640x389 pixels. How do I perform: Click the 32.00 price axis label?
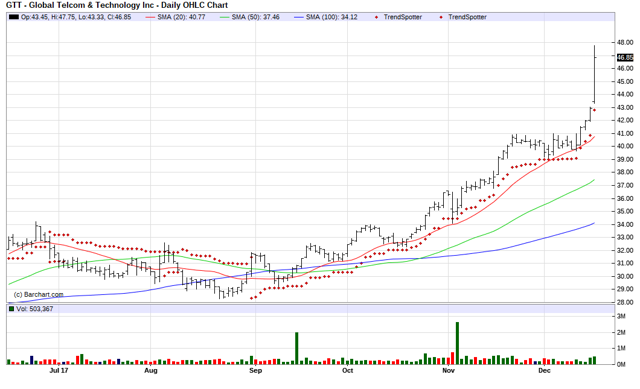click(x=625, y=250)
